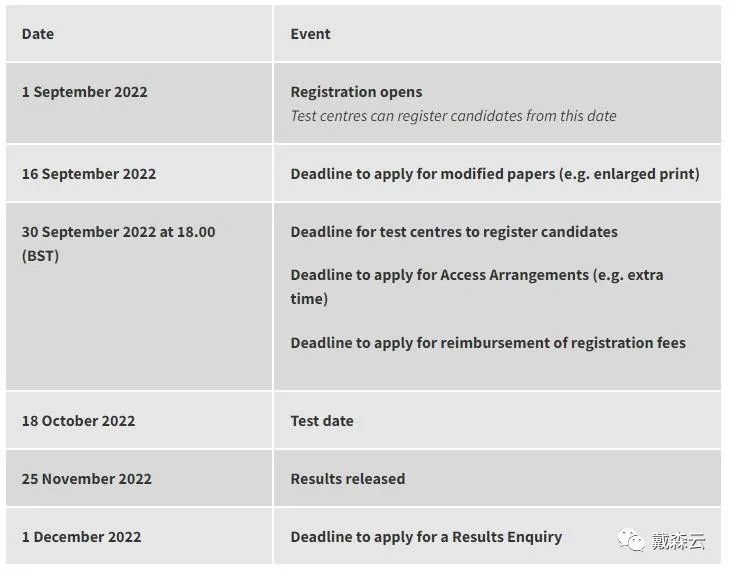Click deadline for test centres to register

[454, 232]
